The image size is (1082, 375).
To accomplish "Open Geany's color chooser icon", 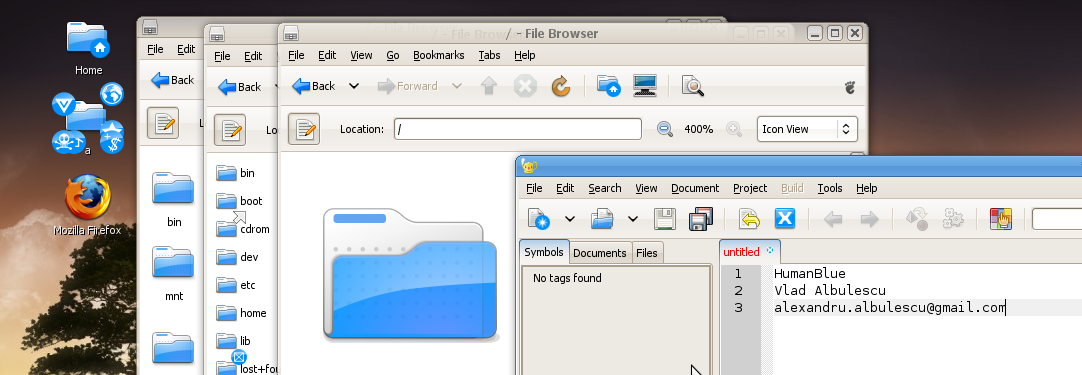I will [x=1001, y=220].
